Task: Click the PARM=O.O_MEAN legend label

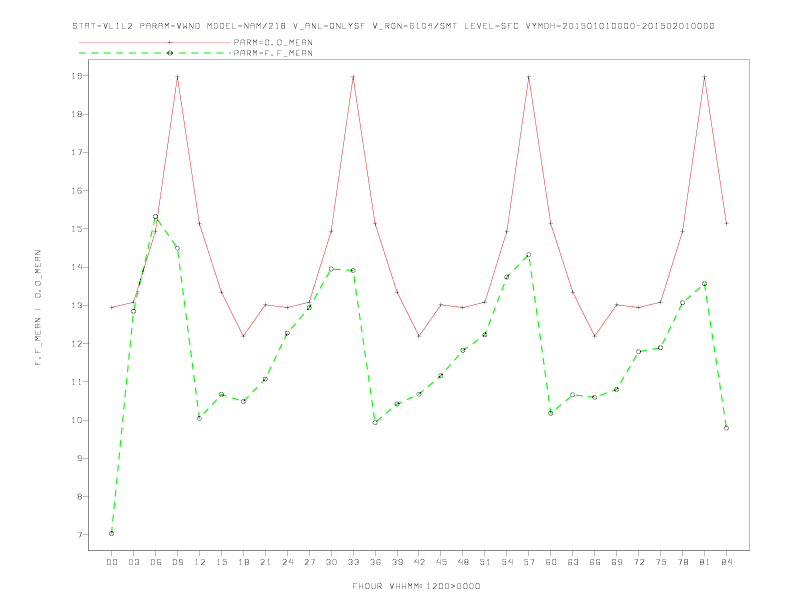Action: coord(273,42)
